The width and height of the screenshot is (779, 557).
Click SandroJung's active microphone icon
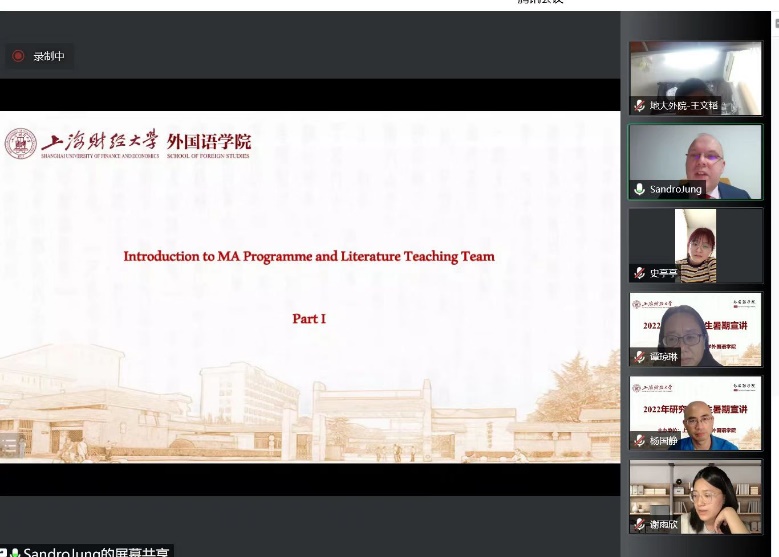click(x=639, y=189)
